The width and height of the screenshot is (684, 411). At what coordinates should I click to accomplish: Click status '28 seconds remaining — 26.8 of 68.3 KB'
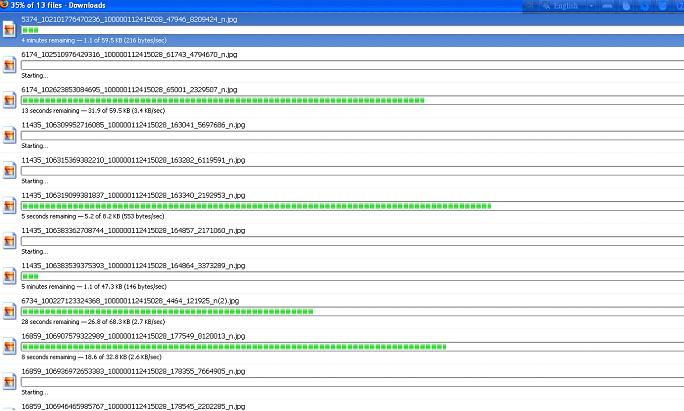tap(93, 322)
